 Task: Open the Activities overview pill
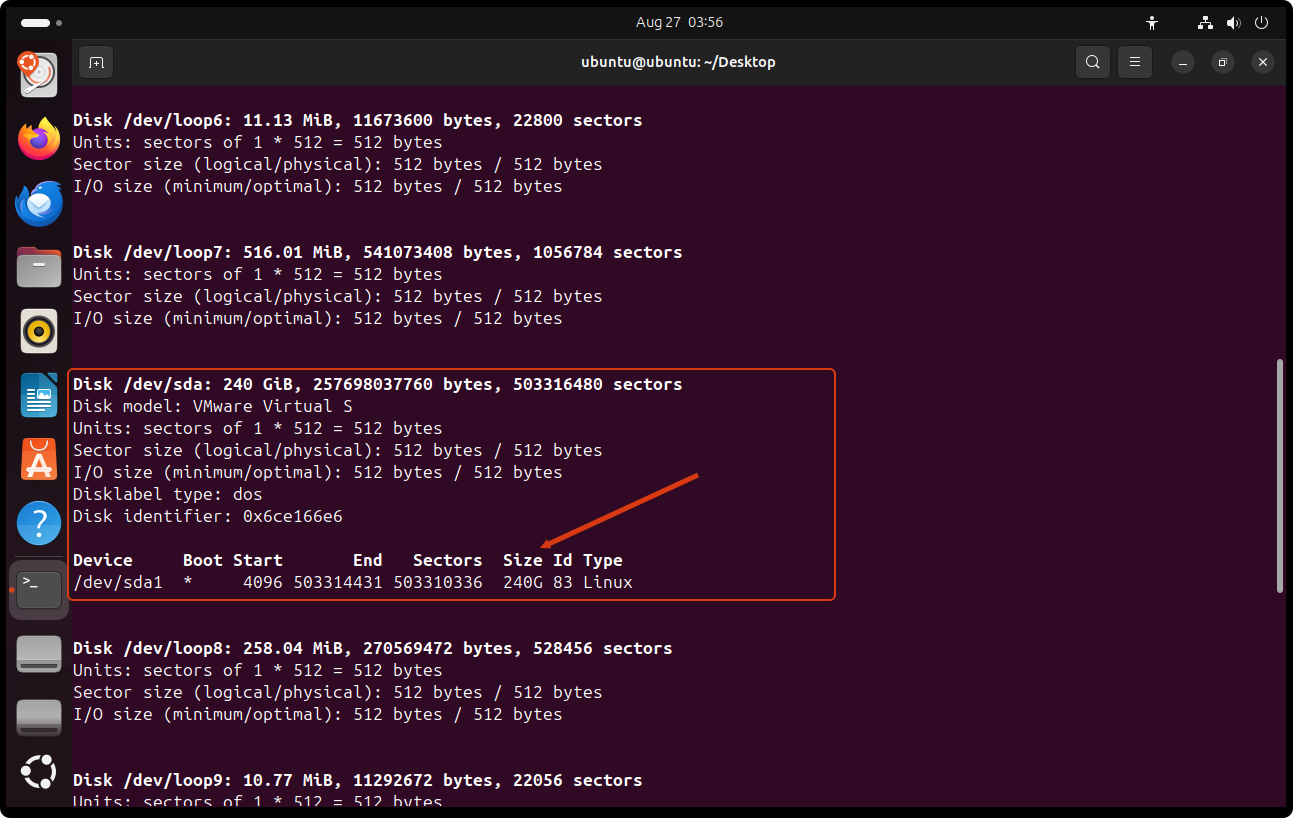click(41, 22)
